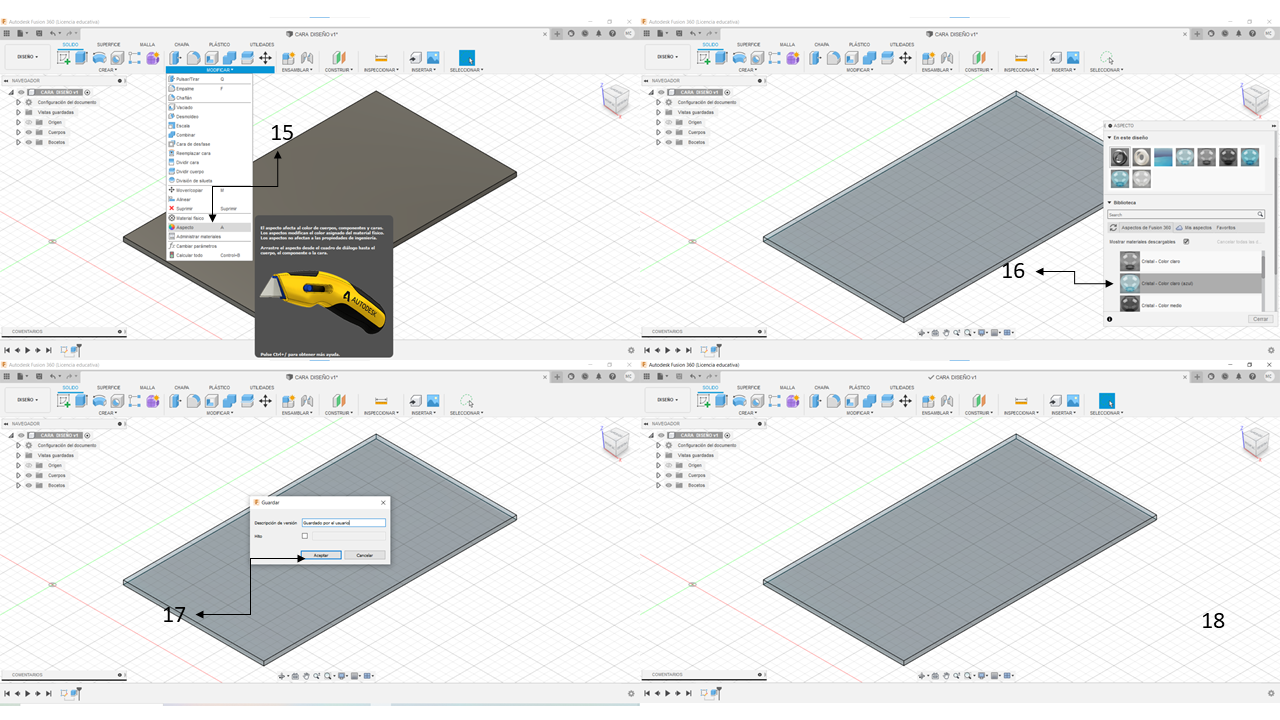The image size is (1280, 720).
Task: Choose Aspecto in the Modificar menu
Action: click(209, 227)
